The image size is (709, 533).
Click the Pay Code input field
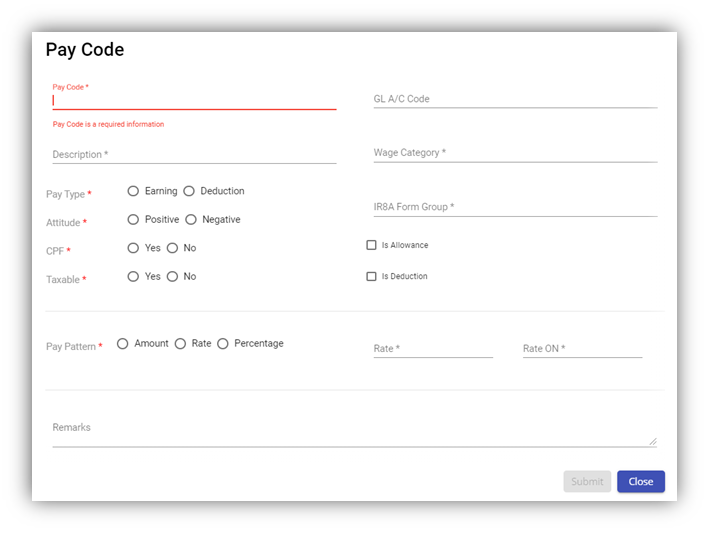pyautogui.click(x=194, y=101)
